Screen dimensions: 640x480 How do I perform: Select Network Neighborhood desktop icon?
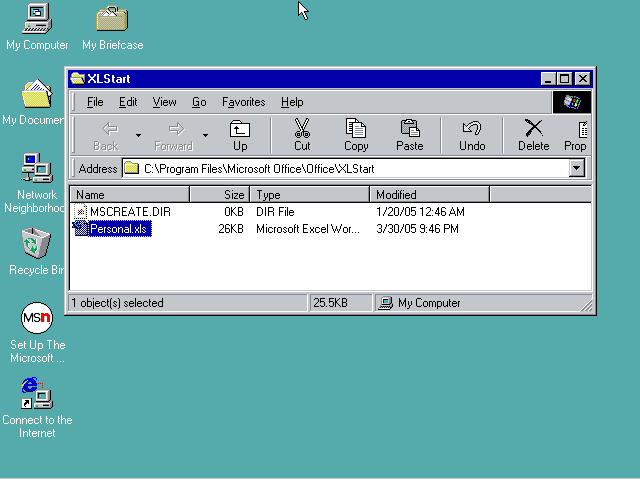[x=36, y=183]
